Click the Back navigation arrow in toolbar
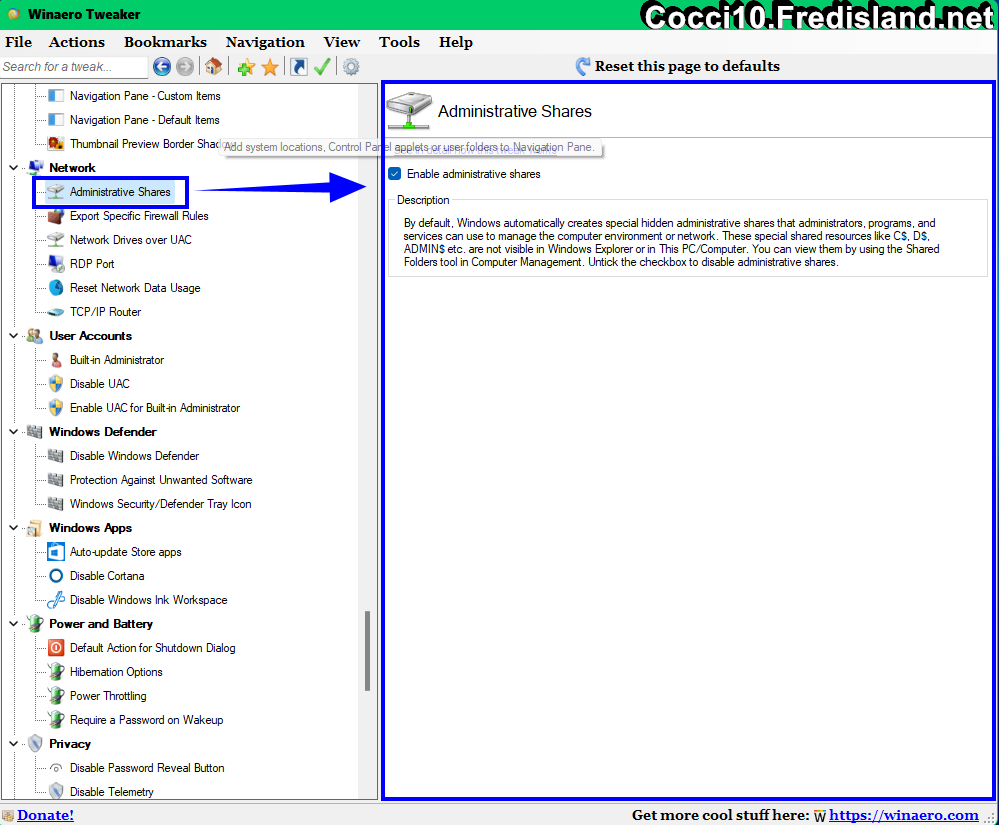The width and height of the screenshot is (999, 825). pyautogui.click(x=162, y=66)
